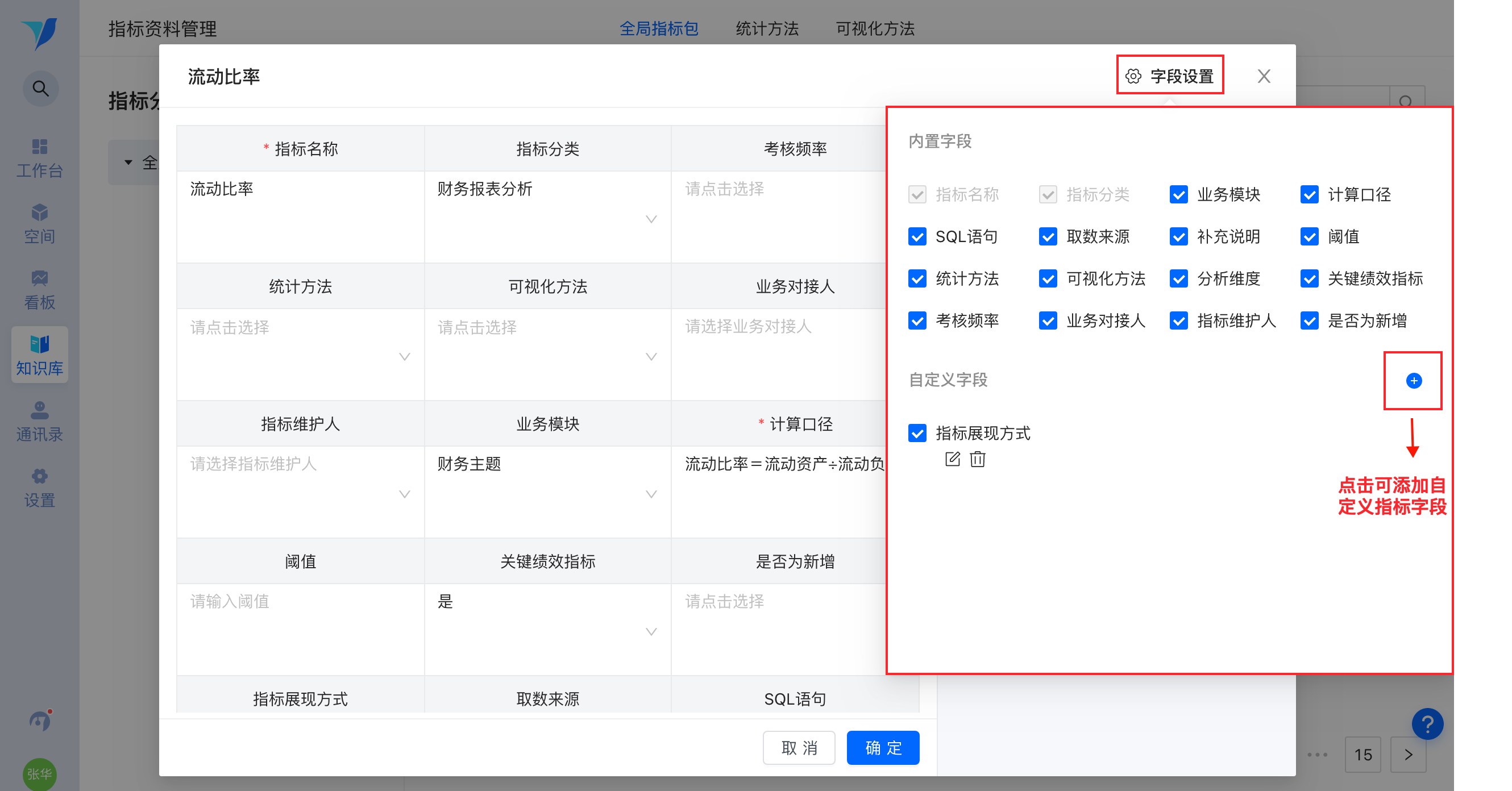Uncheck the 指标展现方式 custom field checkbox
This screenshot has width=1512, height=791.
pyautogui.click(x=917, y=433)
